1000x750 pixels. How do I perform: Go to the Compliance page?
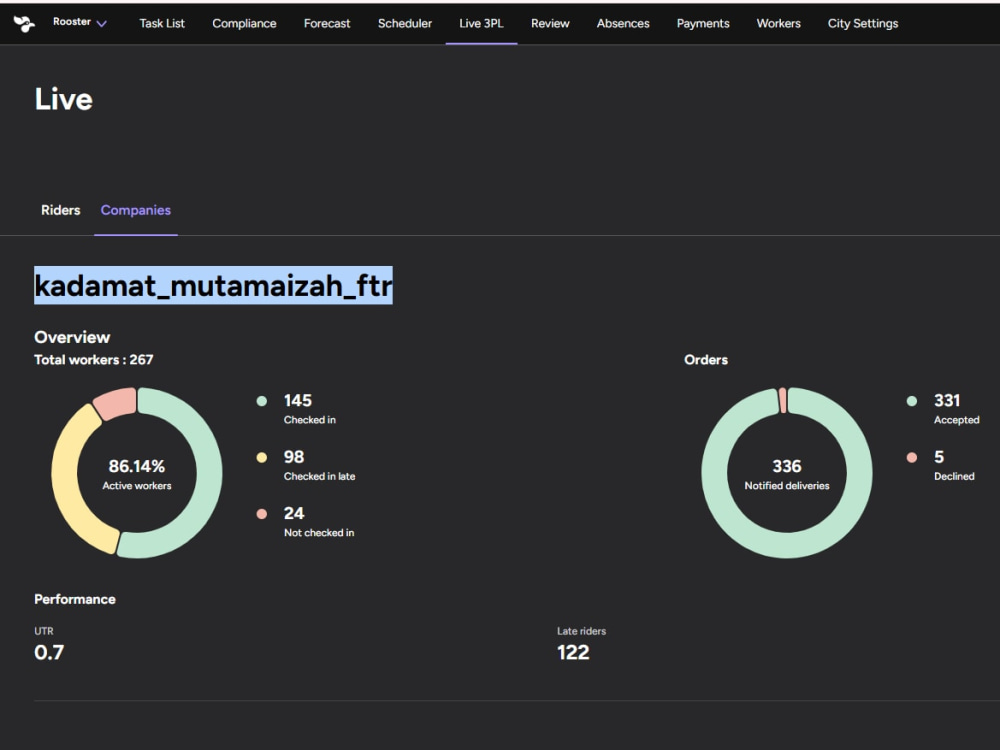pyautogui.click(x=244, y=24)
